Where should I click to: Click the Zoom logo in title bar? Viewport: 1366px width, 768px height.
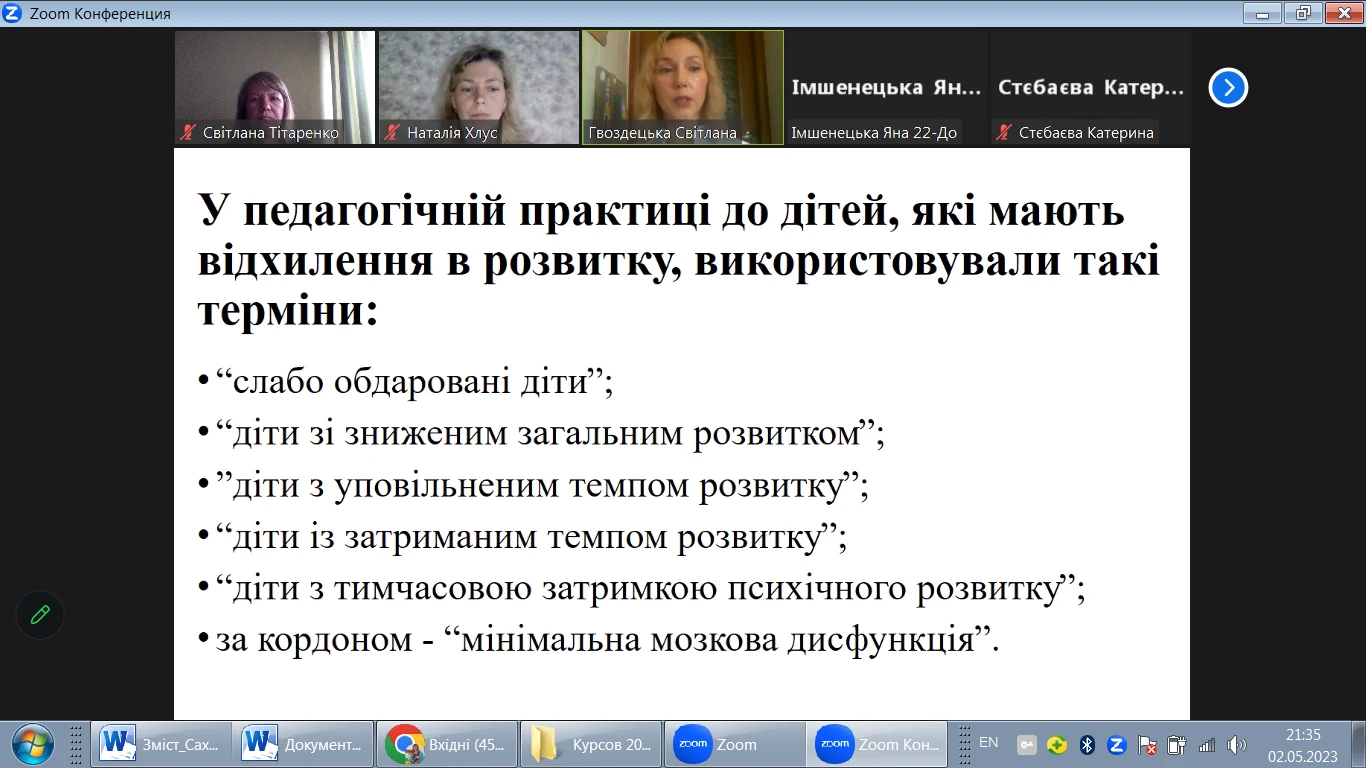pyautogui.click(x=13, y=13)
